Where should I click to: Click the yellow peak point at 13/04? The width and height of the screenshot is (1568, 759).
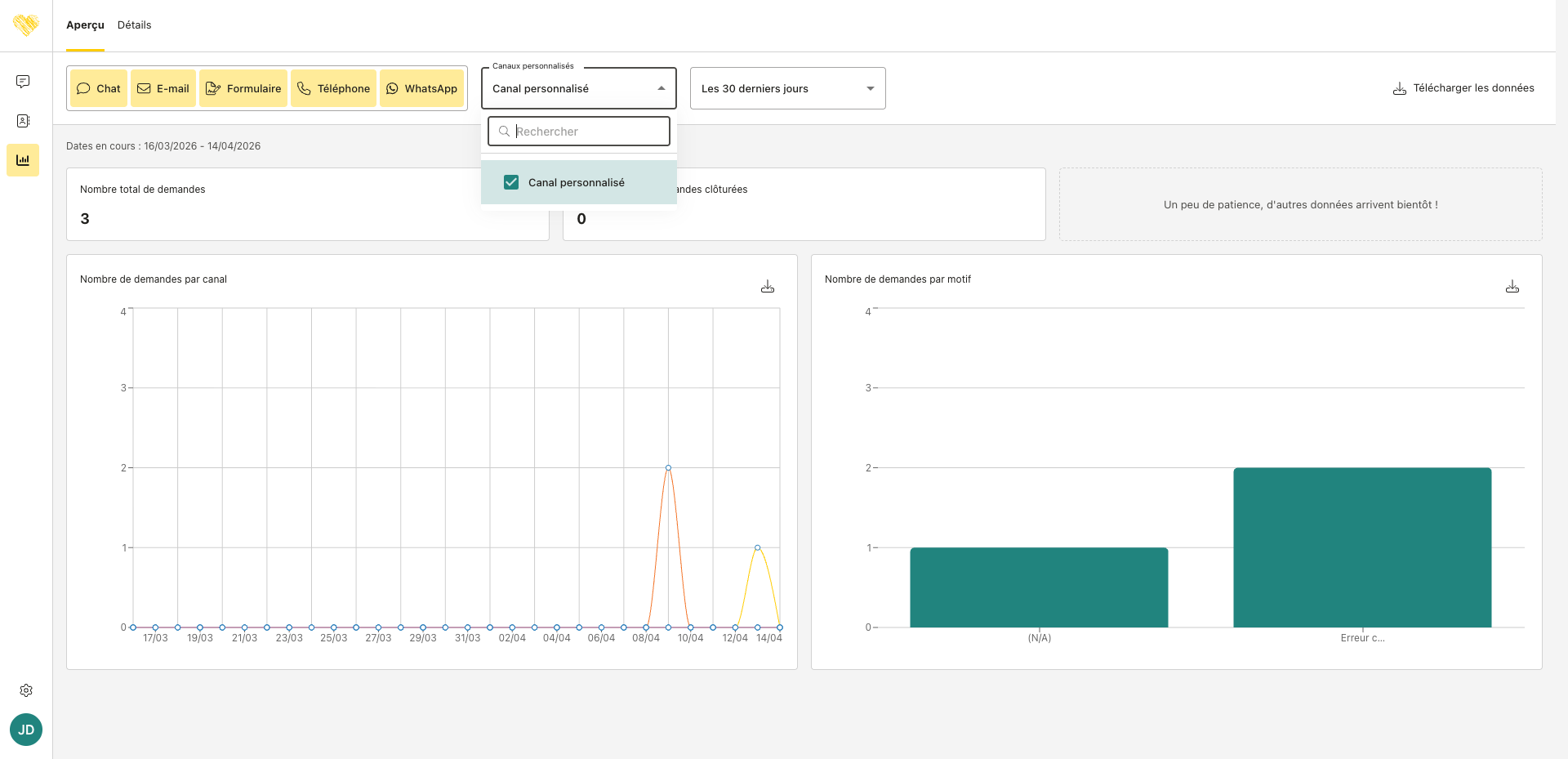758,547
